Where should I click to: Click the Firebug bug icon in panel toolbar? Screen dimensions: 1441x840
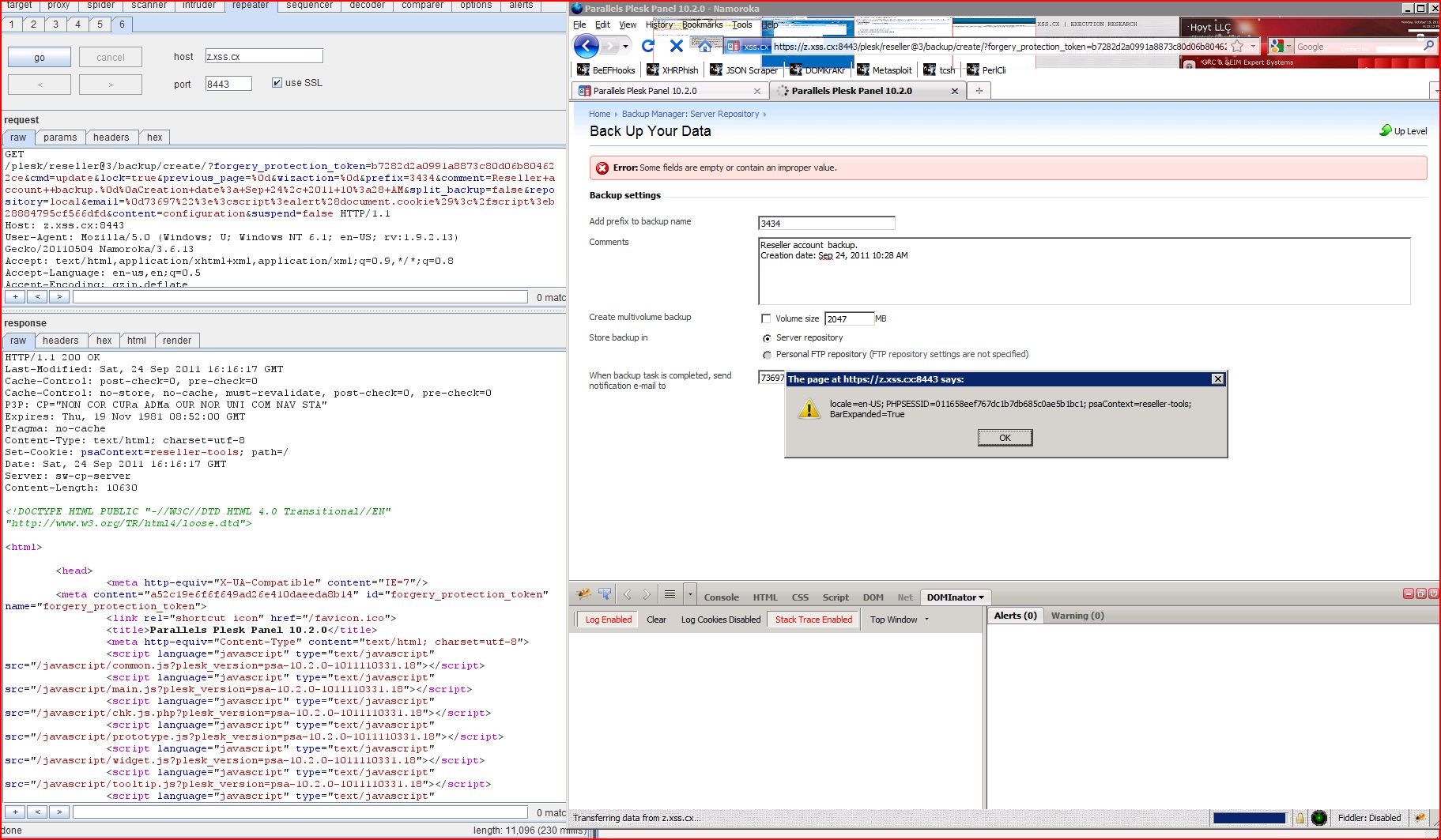[x=584, y=594]
